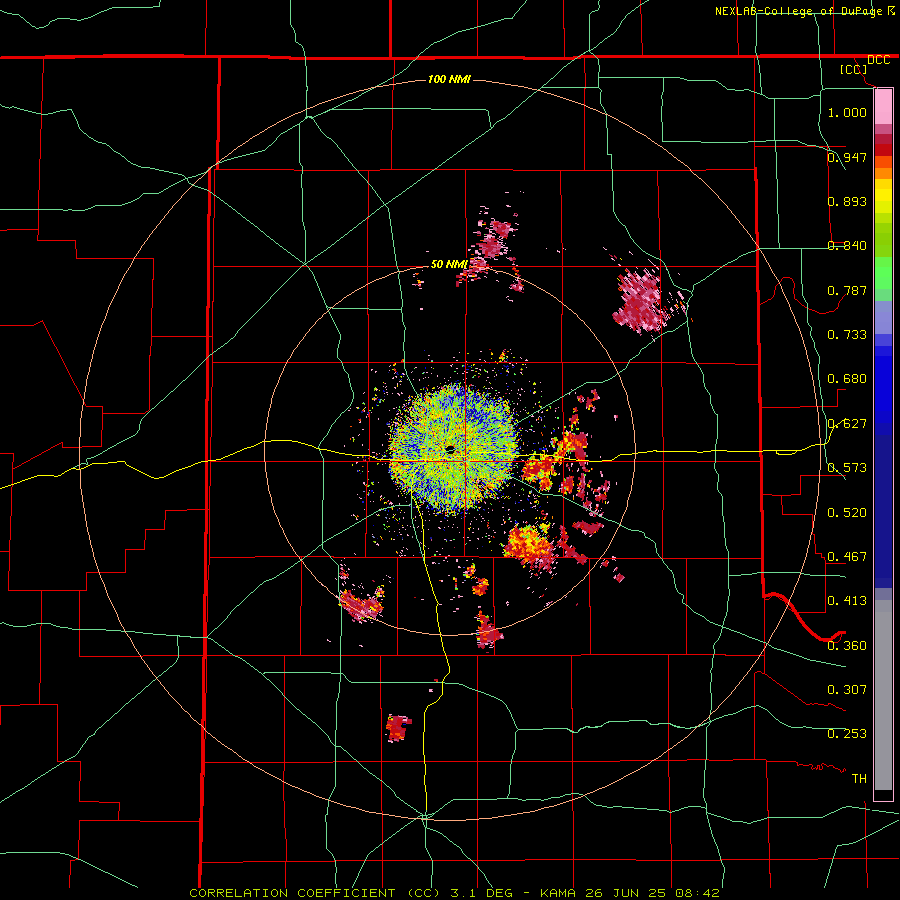The image size is (900, 900).
Task: Click the Correlation Coefficient caption at the bottom
Action: tap(454, 893)
